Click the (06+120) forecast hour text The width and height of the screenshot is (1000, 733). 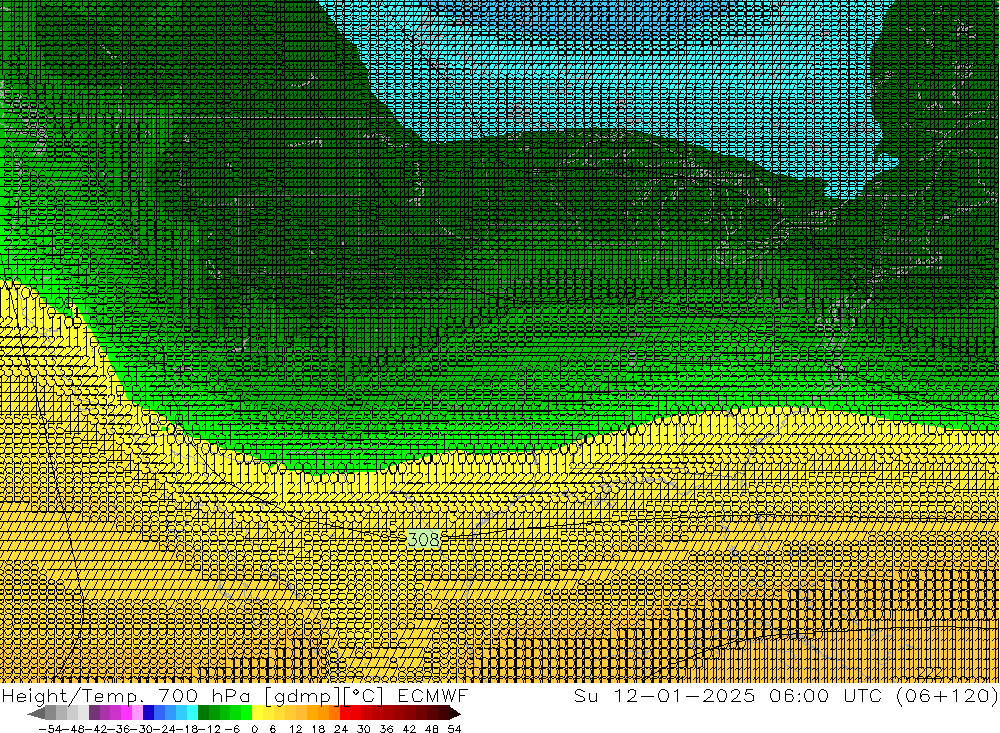pos(946,695)
